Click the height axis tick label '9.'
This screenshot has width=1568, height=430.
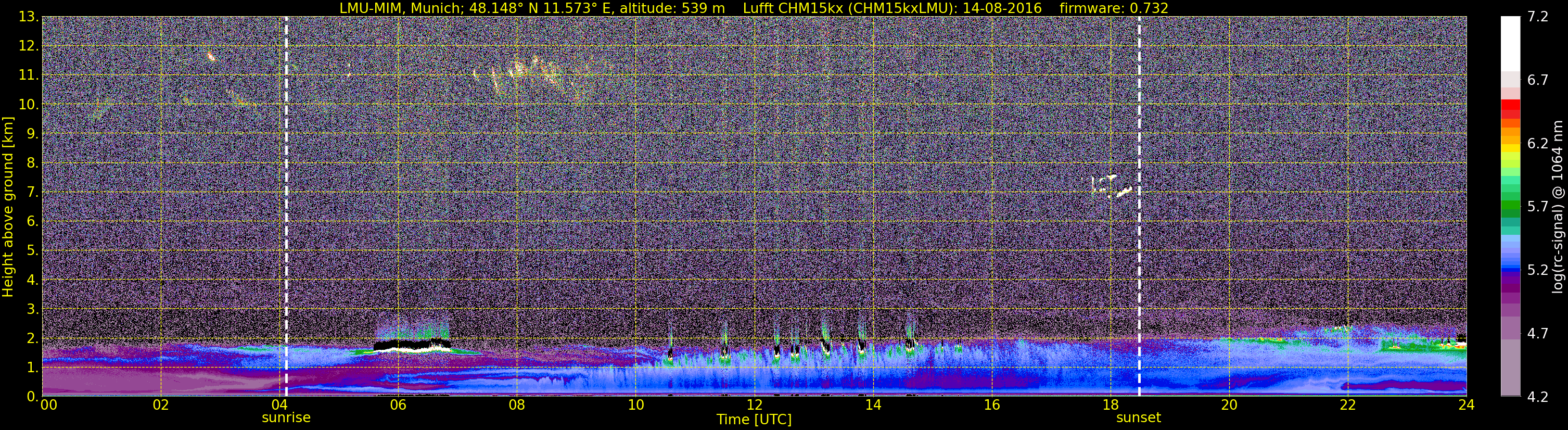32,133
